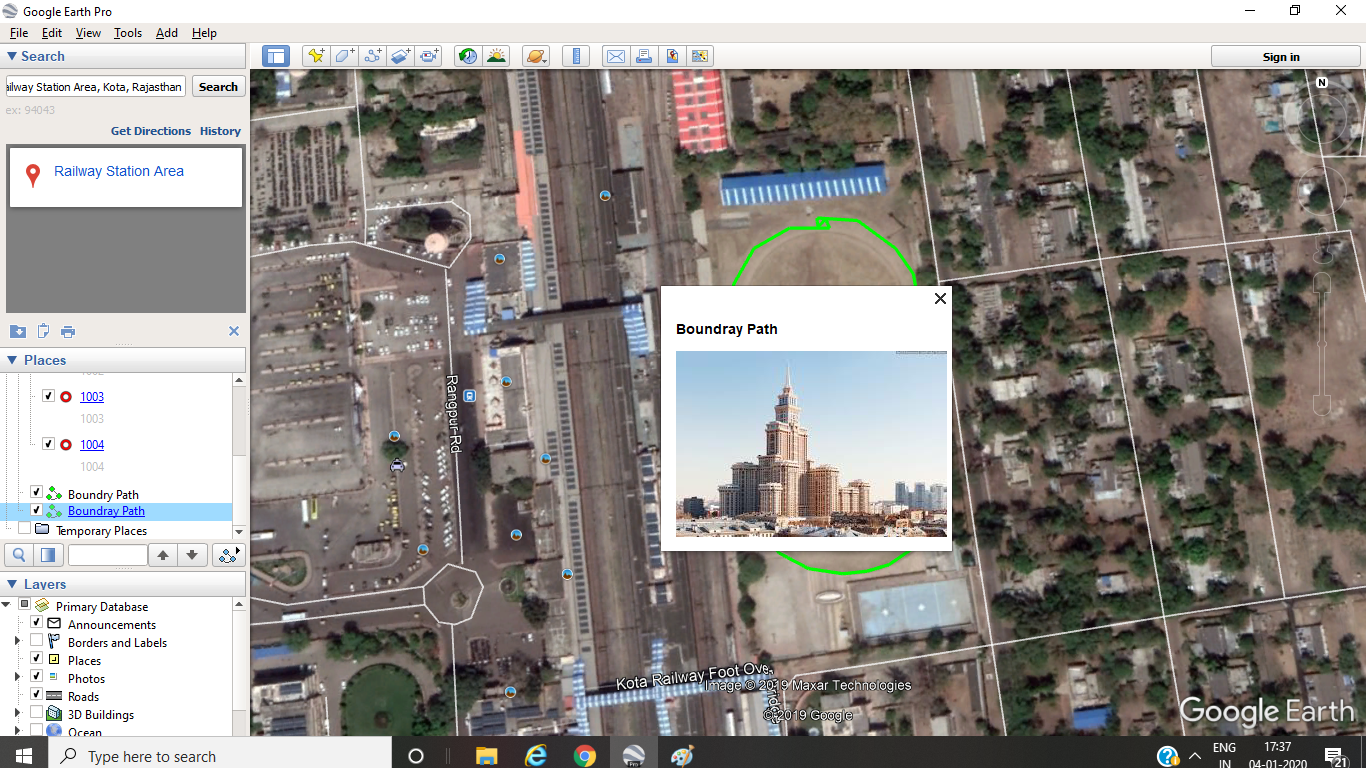Image resolution: width=1366 pixels, height=768 pixels.
Task: Collapse the Places panel header
Action: 12,360
